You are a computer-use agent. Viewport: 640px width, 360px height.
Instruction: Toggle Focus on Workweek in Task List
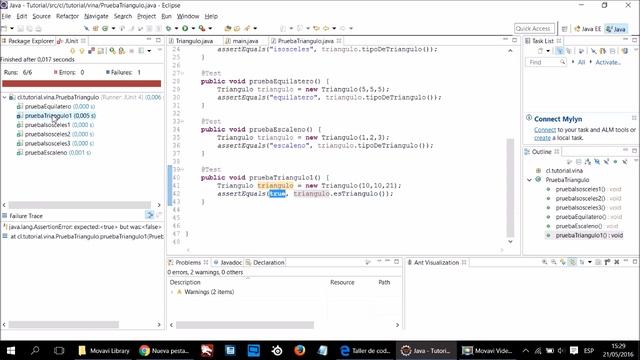point(581,51)
